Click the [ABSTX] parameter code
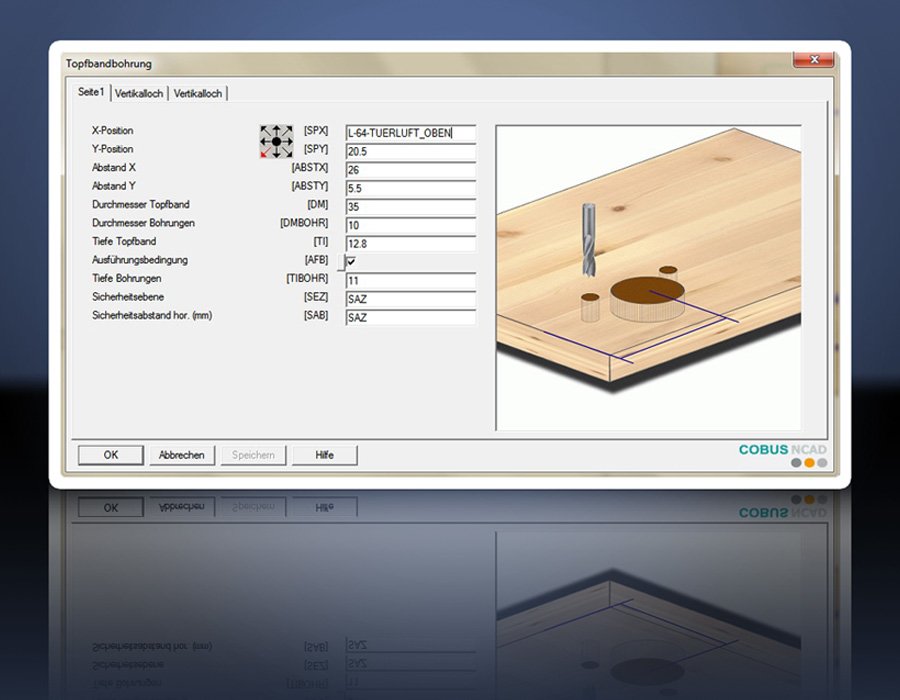The image size is (900, 700). [x=310, y=168]
